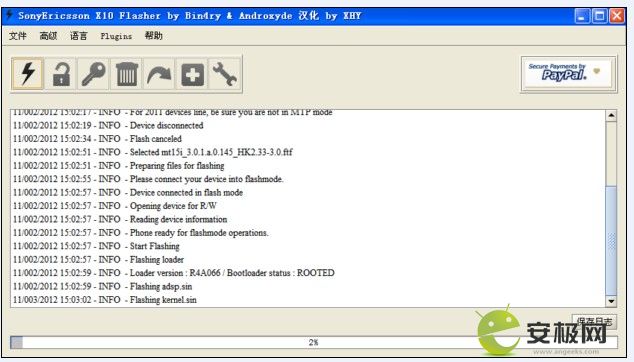Viewport: 634px width, 362px height.
Task: Open the wrench tools icon
Action: tap(225, 74)
